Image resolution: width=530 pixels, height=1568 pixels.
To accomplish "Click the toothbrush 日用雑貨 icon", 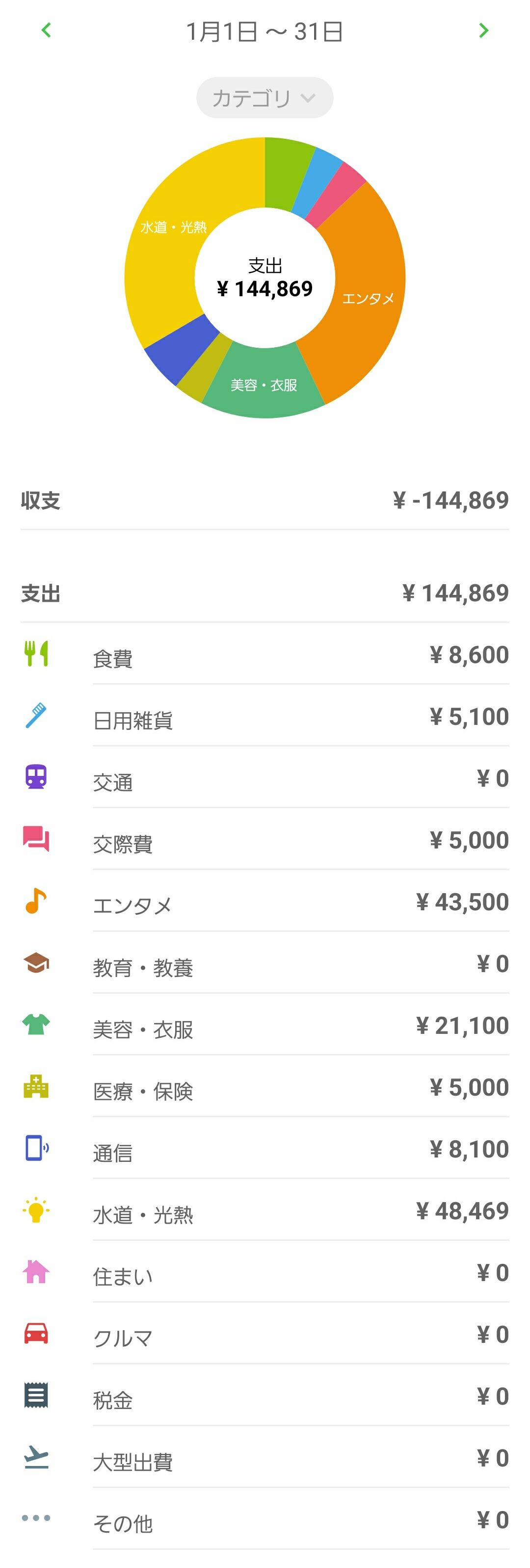I will (x=36, y=715).
